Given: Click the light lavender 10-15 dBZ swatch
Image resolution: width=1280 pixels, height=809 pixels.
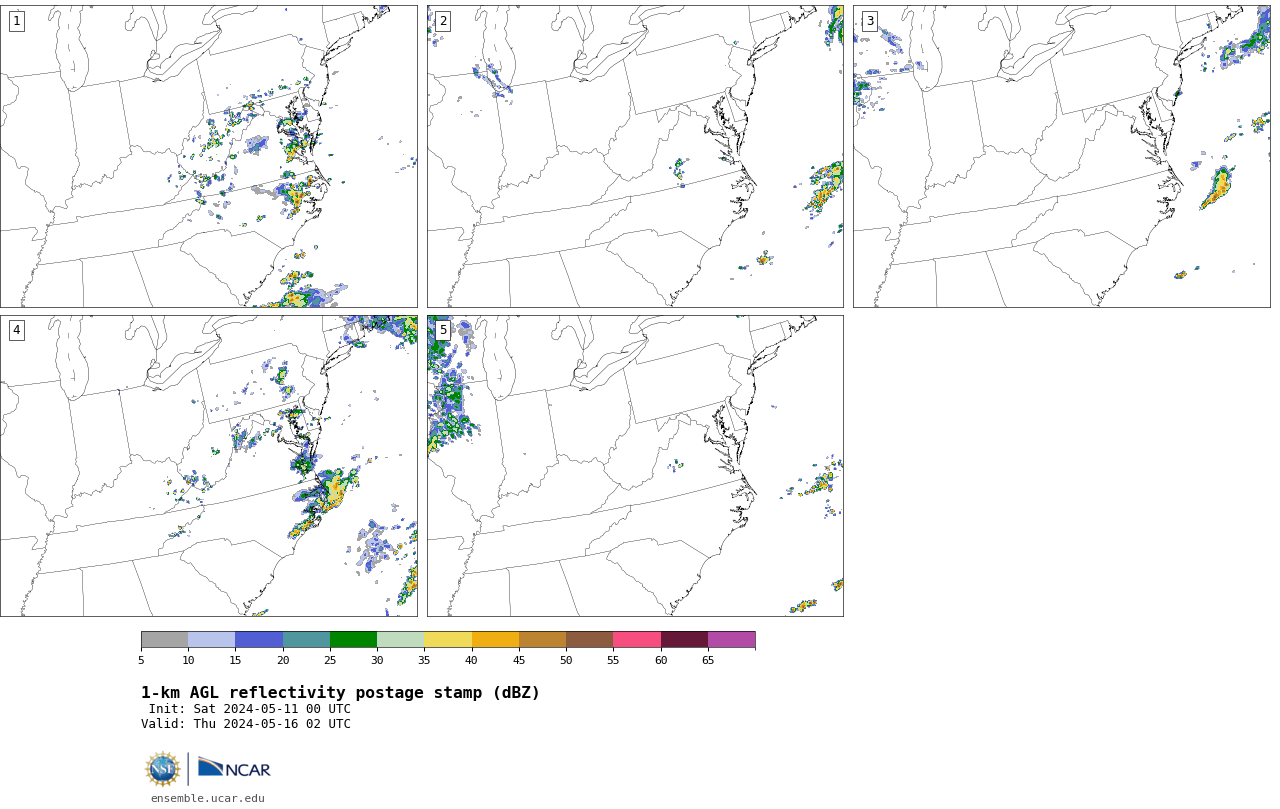Looking at the screenshot, I should [211, 640].
